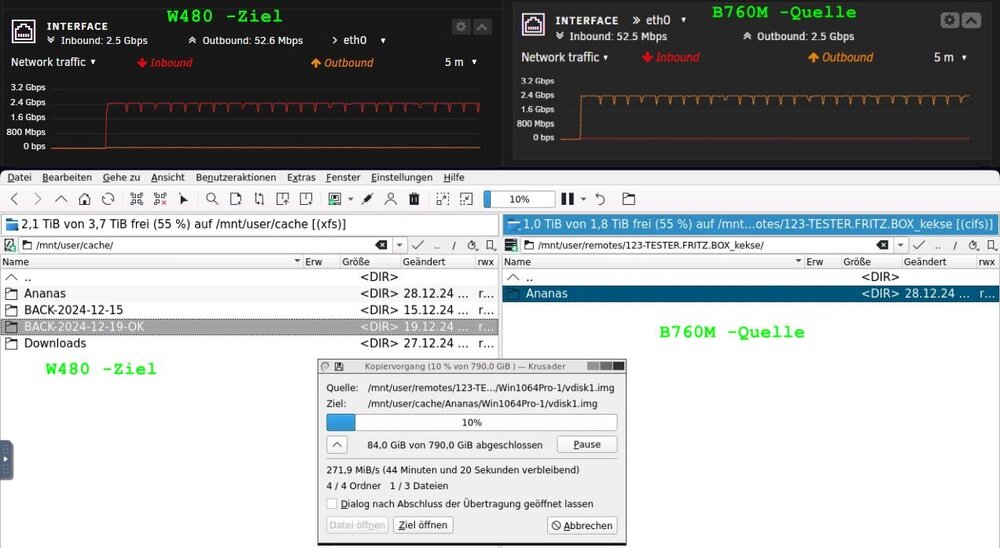Open the Benutzeraktionen menu
This screenshot has height=548, width=1000.
[x=236, y=177]
